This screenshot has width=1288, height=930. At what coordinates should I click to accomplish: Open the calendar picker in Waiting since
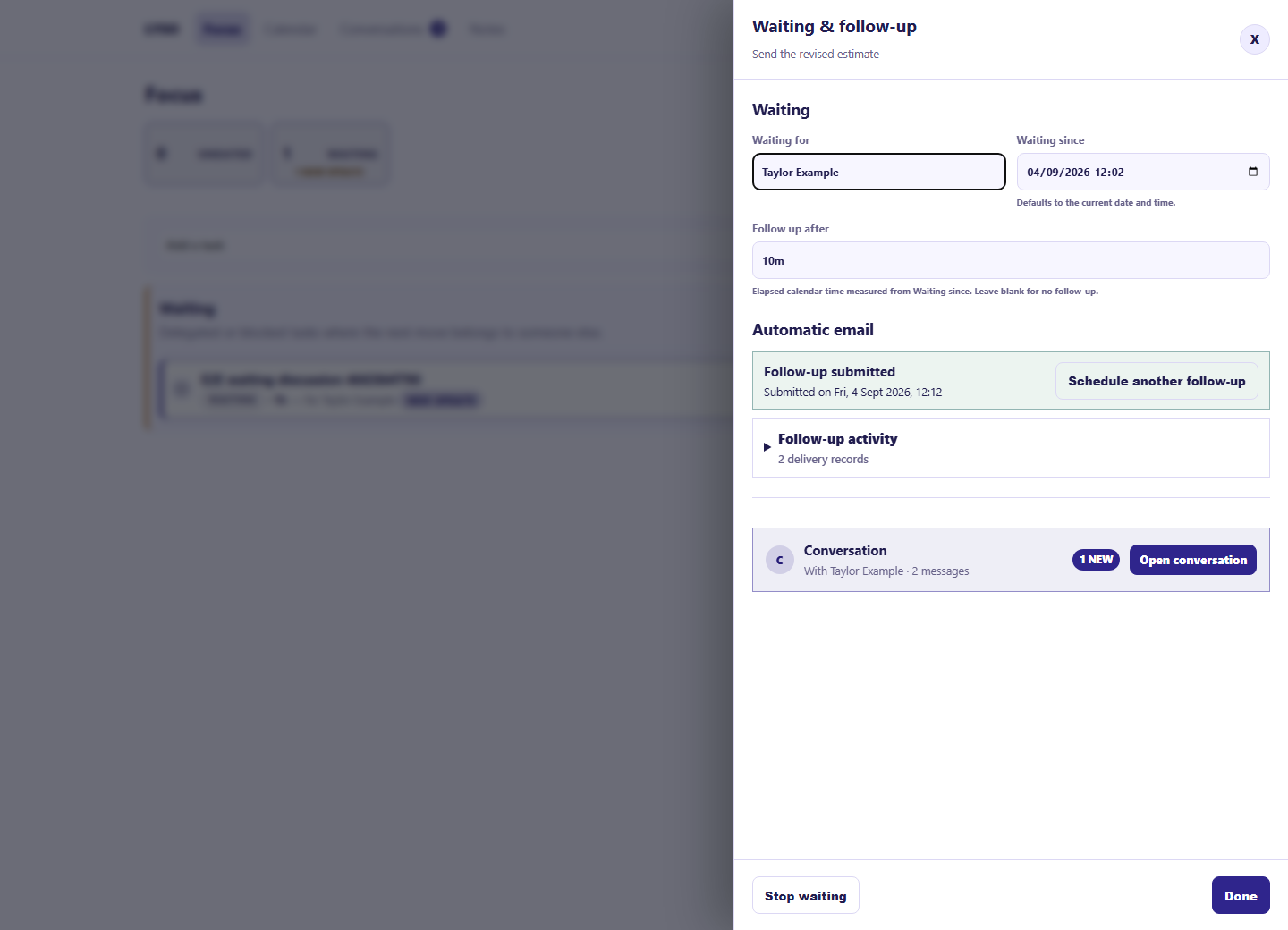[1252, 172]
